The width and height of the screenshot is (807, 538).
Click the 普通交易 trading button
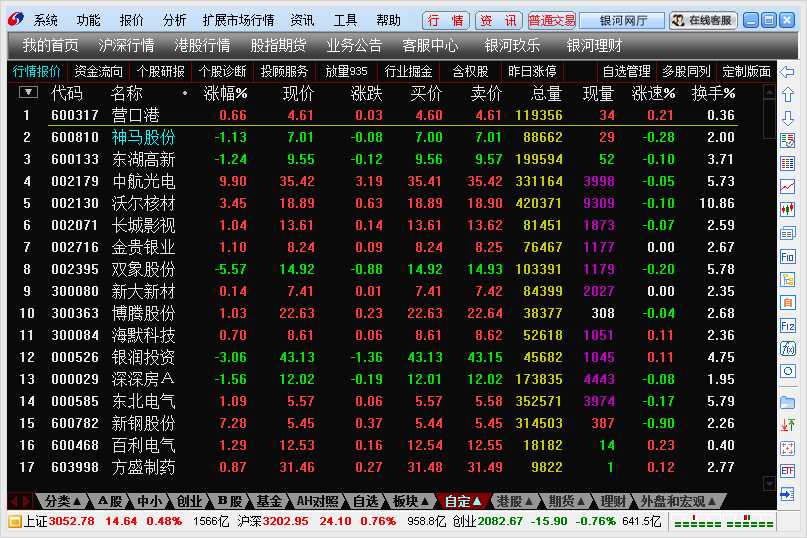(x=551, y=21)
